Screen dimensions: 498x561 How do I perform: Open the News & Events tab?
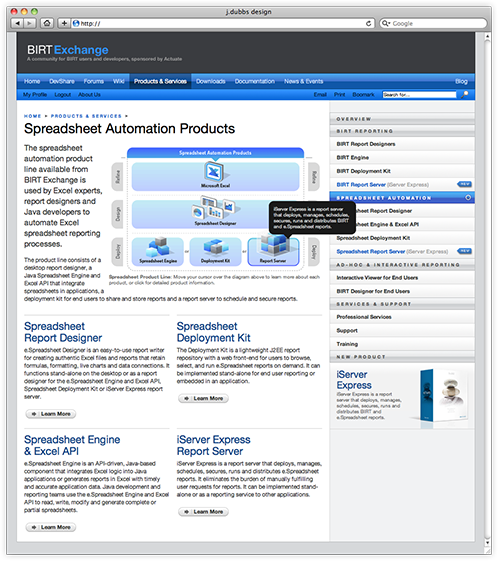coord(303,81)
